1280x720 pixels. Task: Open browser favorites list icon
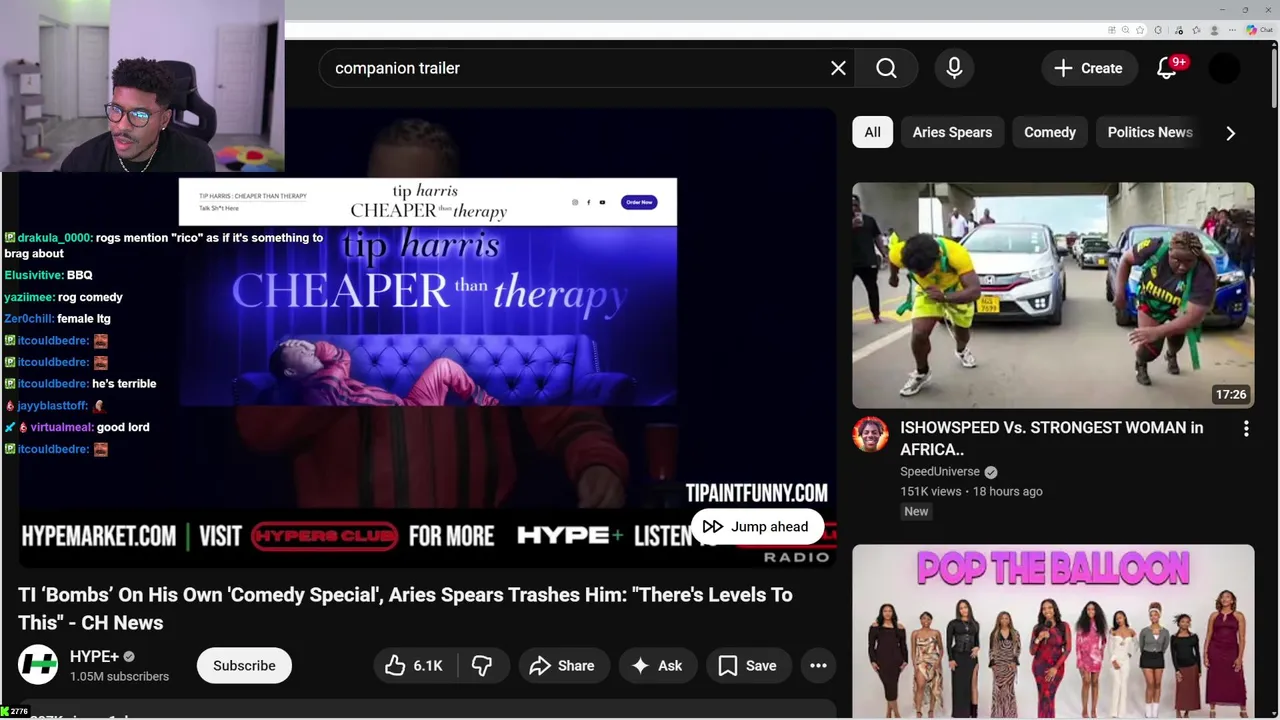tap(1196, 30)
